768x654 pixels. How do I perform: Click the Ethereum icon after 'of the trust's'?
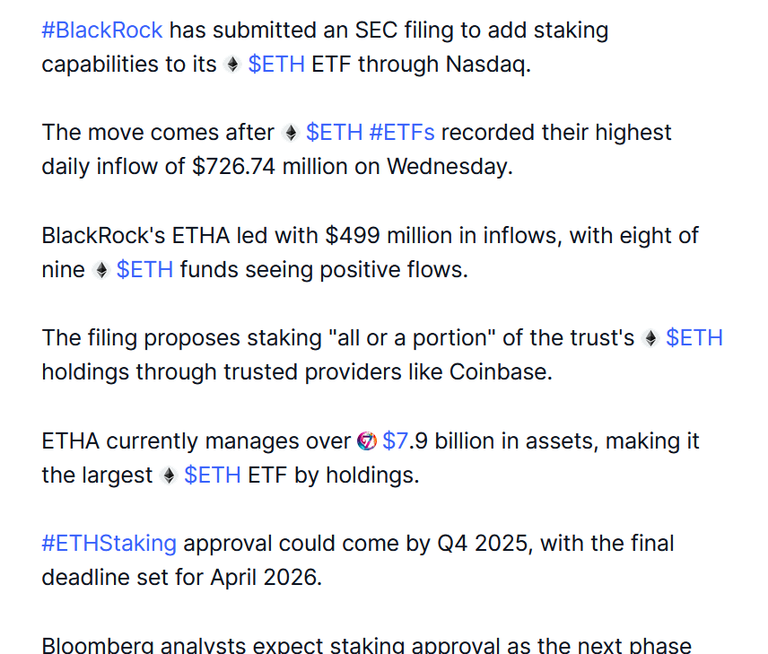[x=650, y=338]
